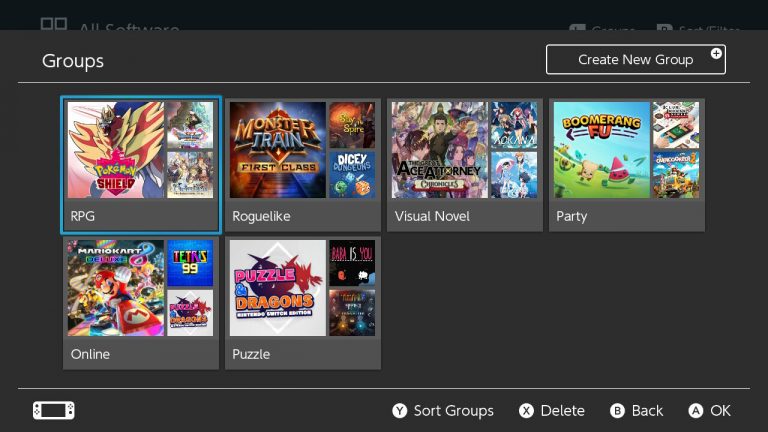
Task: Open the RPG group
Action: (141, 165)
